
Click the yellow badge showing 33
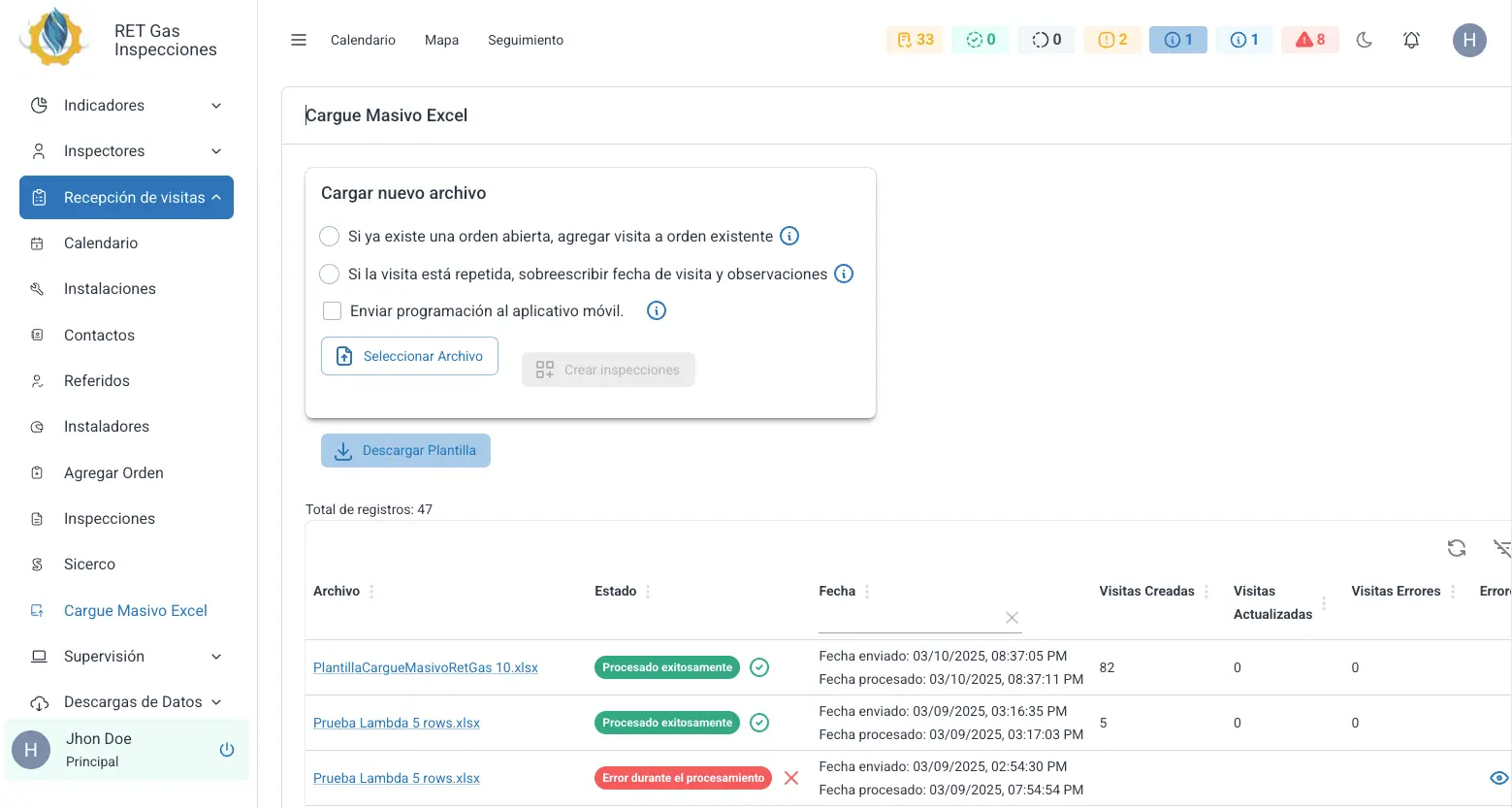[915, 40]
